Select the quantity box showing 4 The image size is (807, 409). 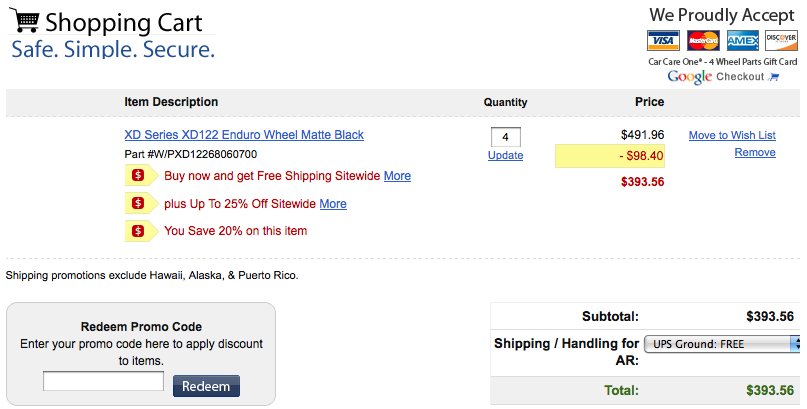(x=505, y=137)
